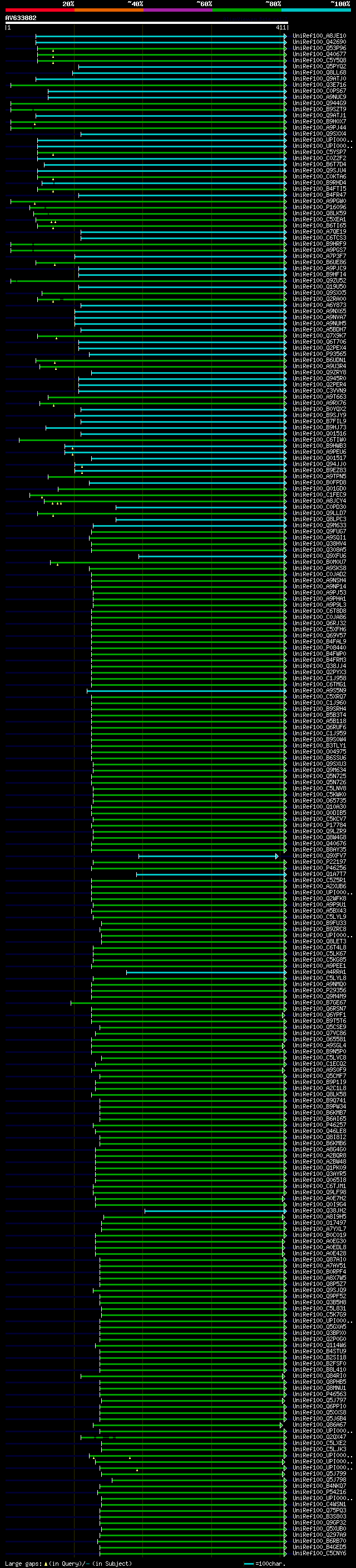Select the label UniRef100_O04975
Viewport: 356px width, 1568px height.
coord(319,752)
